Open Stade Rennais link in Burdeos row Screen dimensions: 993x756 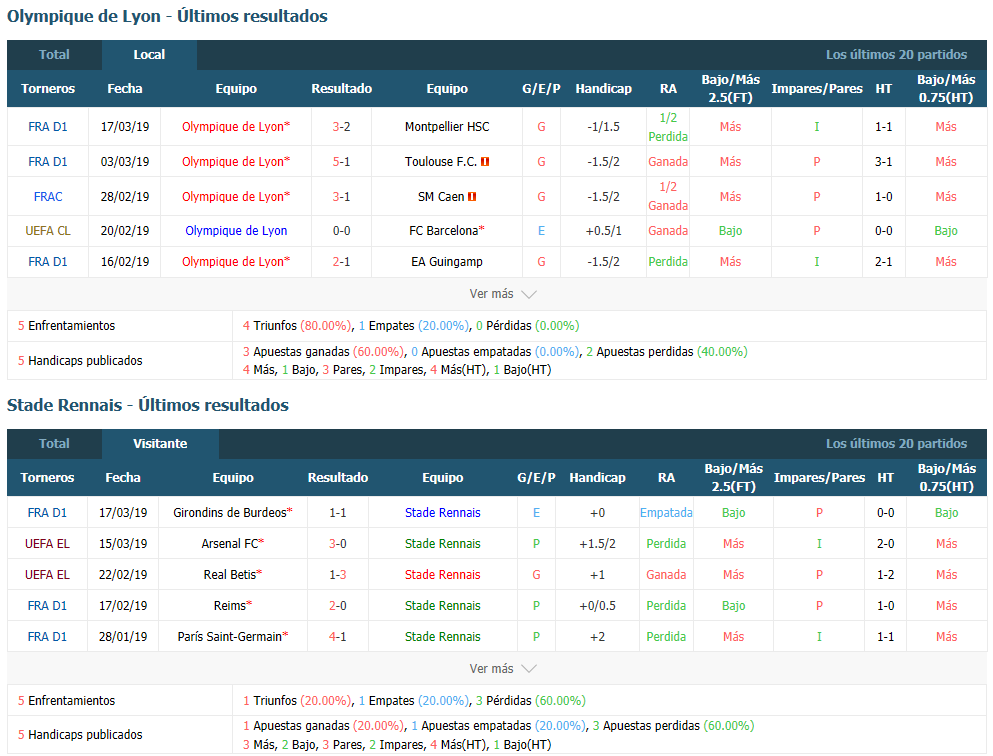(443, 512)
